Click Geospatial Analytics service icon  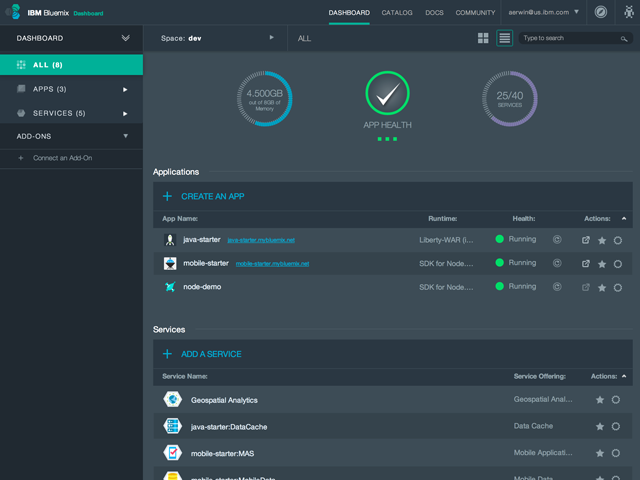(172, 399)
